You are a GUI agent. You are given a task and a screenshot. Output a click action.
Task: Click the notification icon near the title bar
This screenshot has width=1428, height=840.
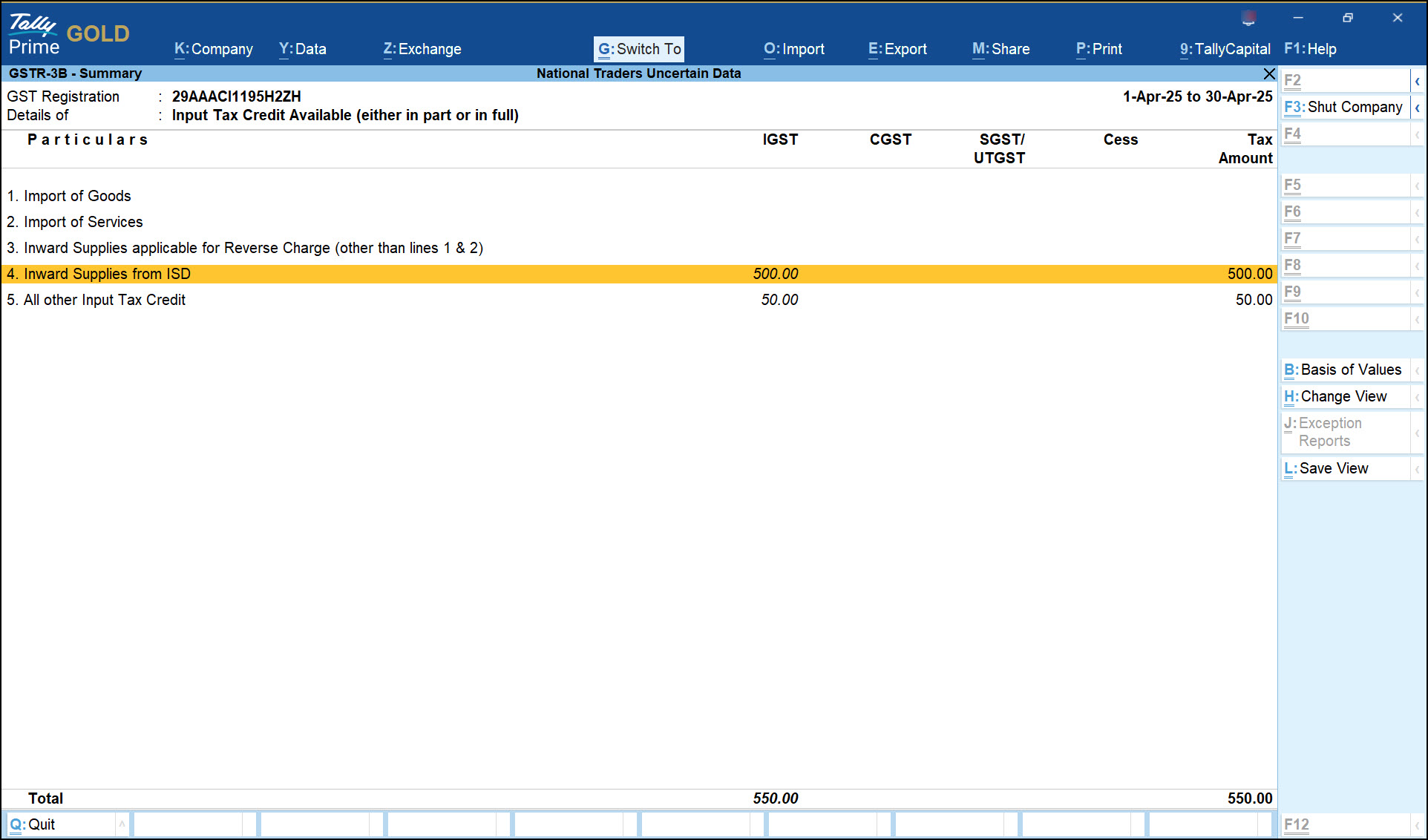[1249, 16]
